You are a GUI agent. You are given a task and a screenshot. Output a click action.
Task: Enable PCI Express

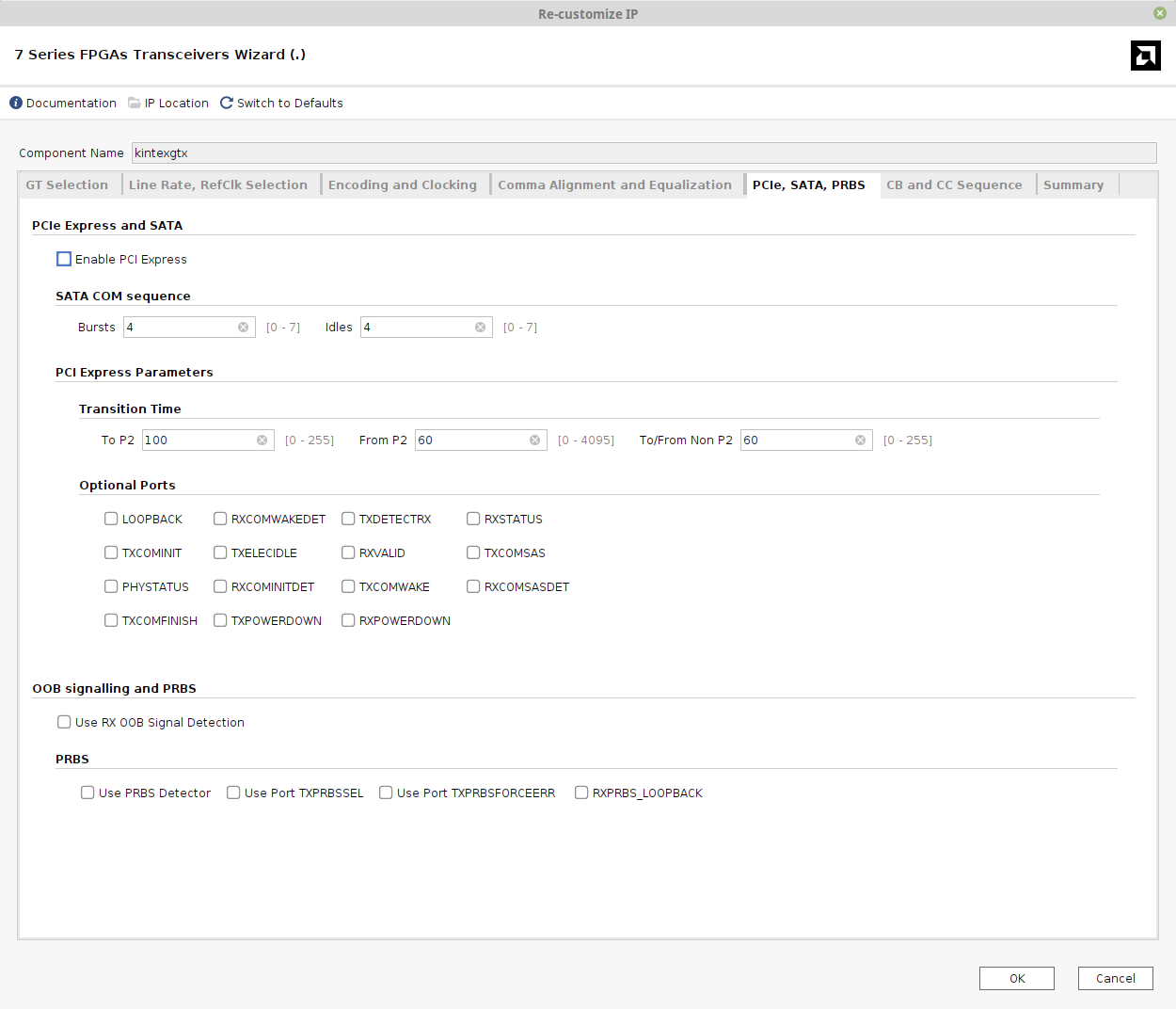(64, 258)
